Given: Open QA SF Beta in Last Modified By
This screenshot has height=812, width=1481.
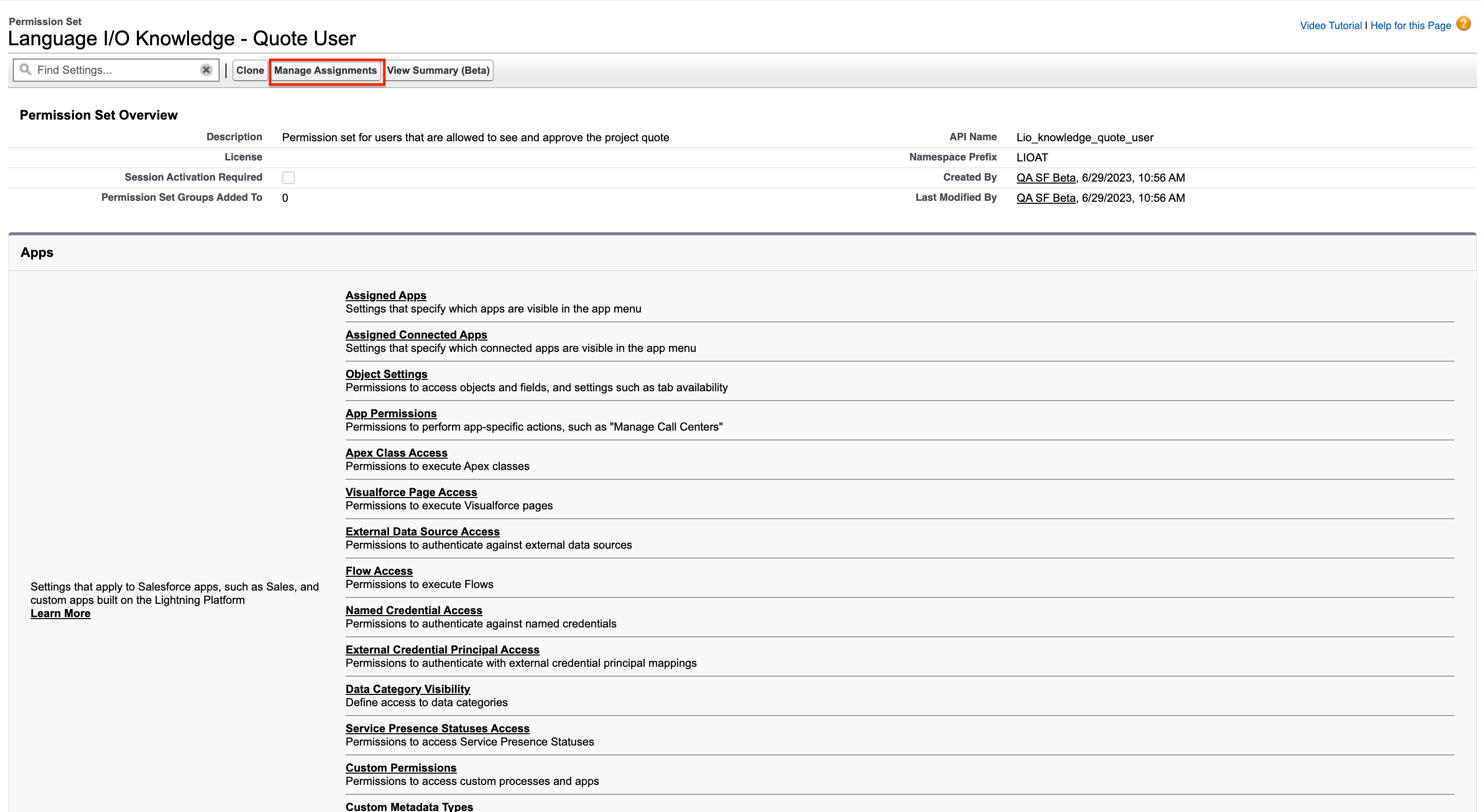Looking at the screenshot, I should coord(1046,198).
